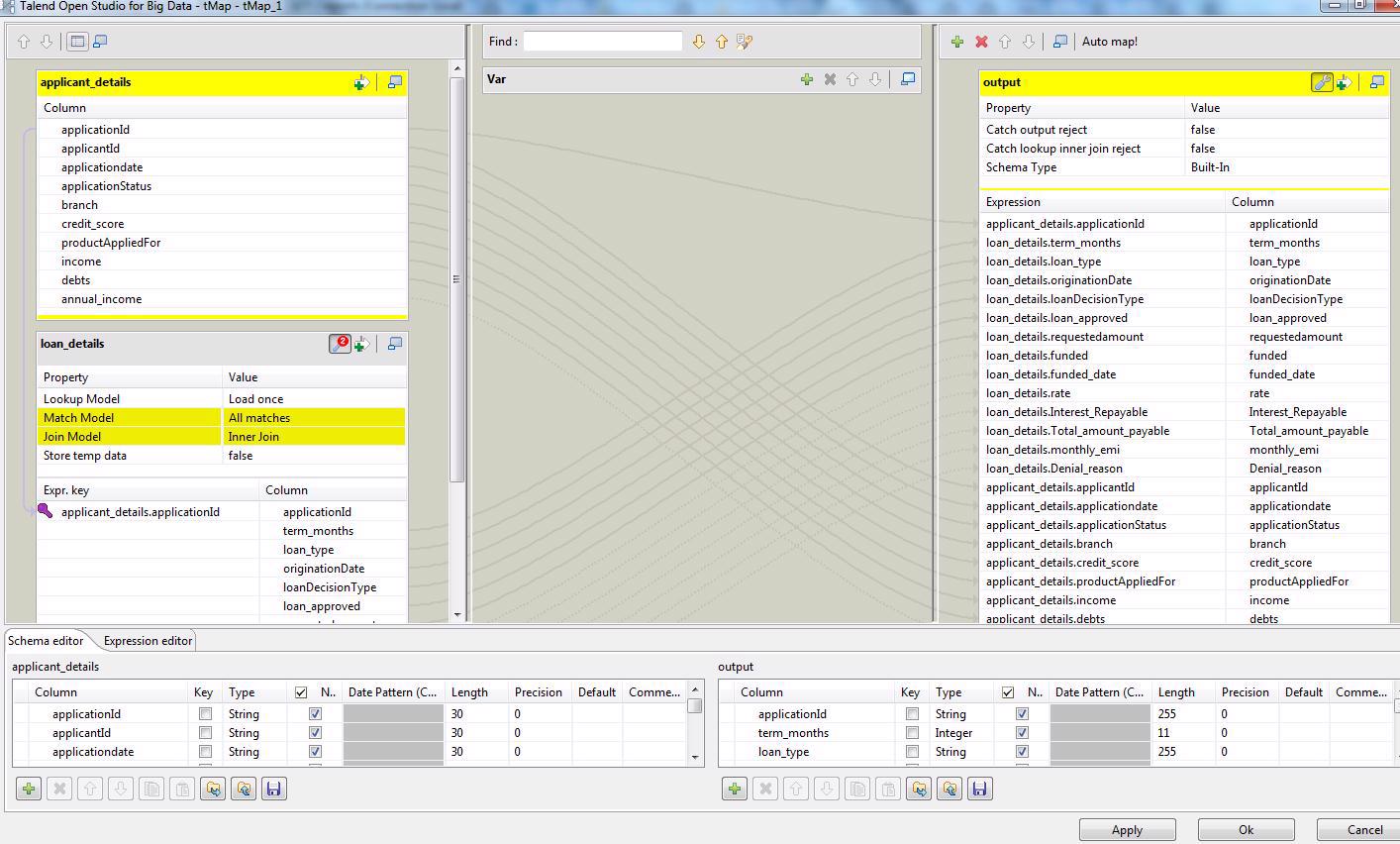Screen dimensions: 1400x844
Task: Open Lookup Model value Load once
Action: (314, 399)
